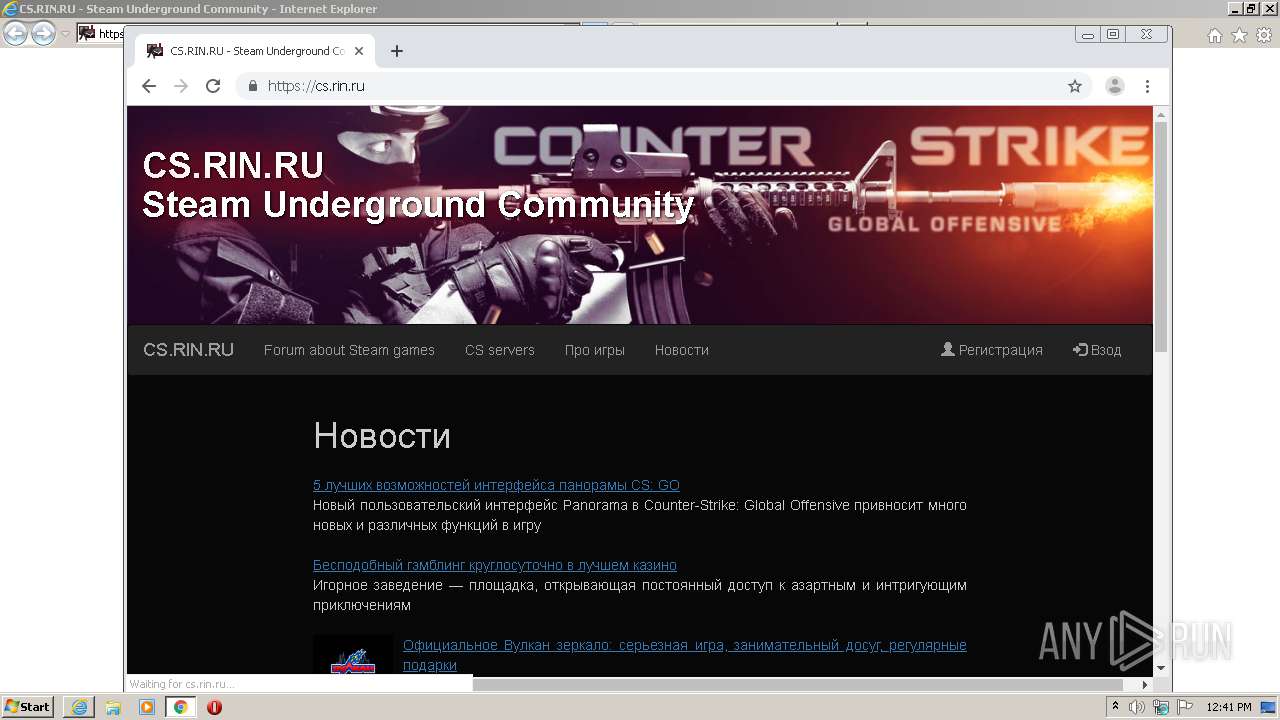
Task: Click the padlock site info icon
Action: 253,86
